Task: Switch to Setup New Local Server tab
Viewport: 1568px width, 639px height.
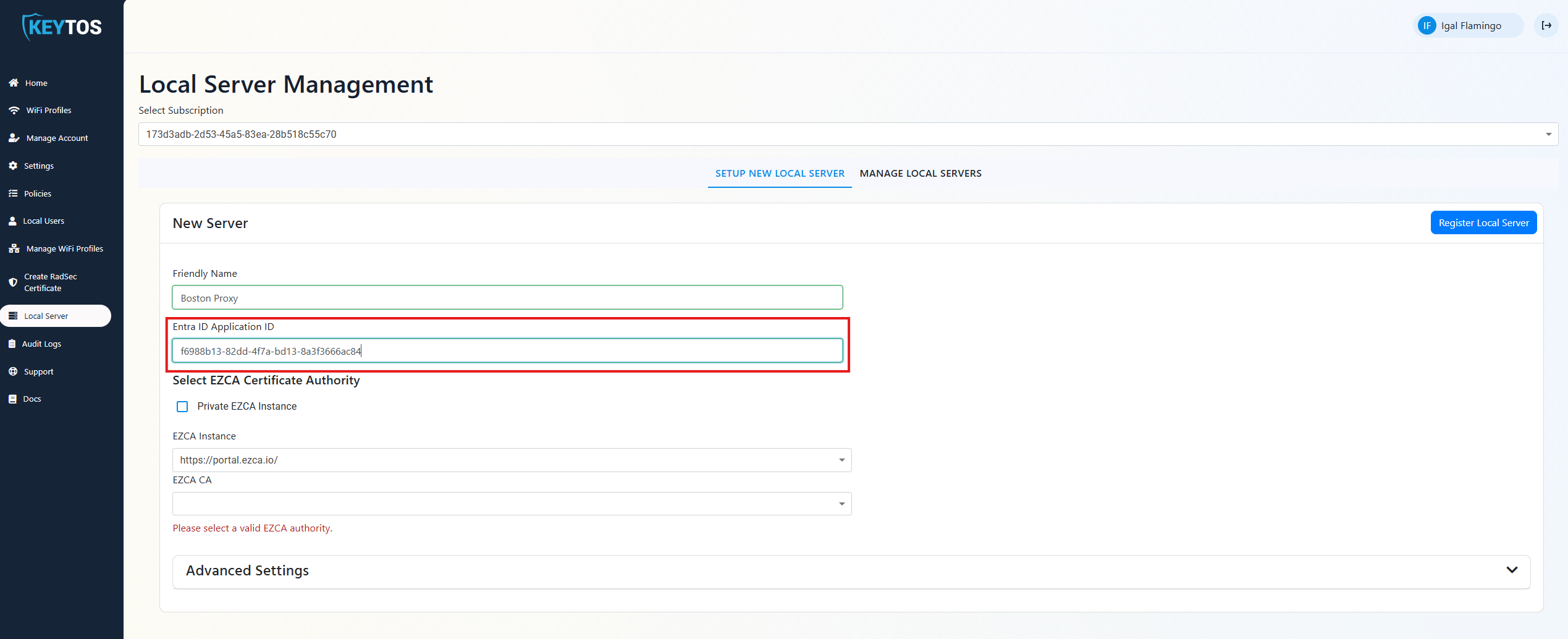Action: (780, 174)
